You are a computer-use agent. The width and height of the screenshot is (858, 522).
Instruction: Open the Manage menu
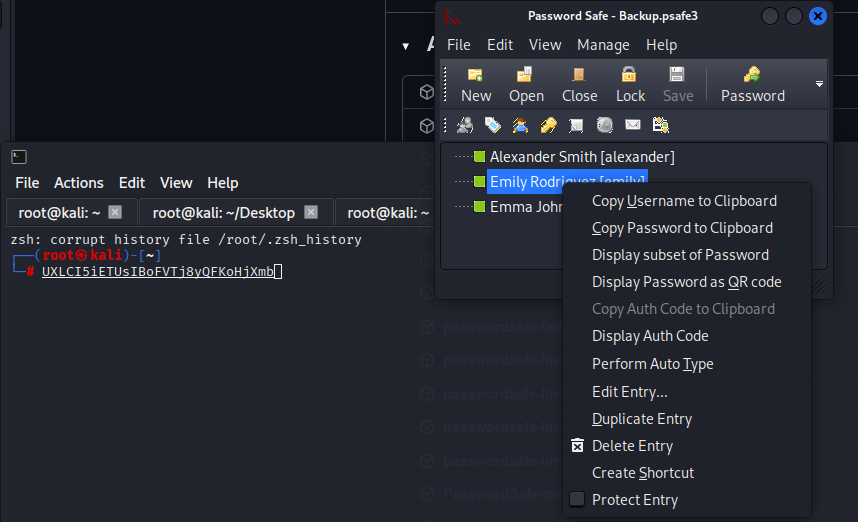(603, 45)
